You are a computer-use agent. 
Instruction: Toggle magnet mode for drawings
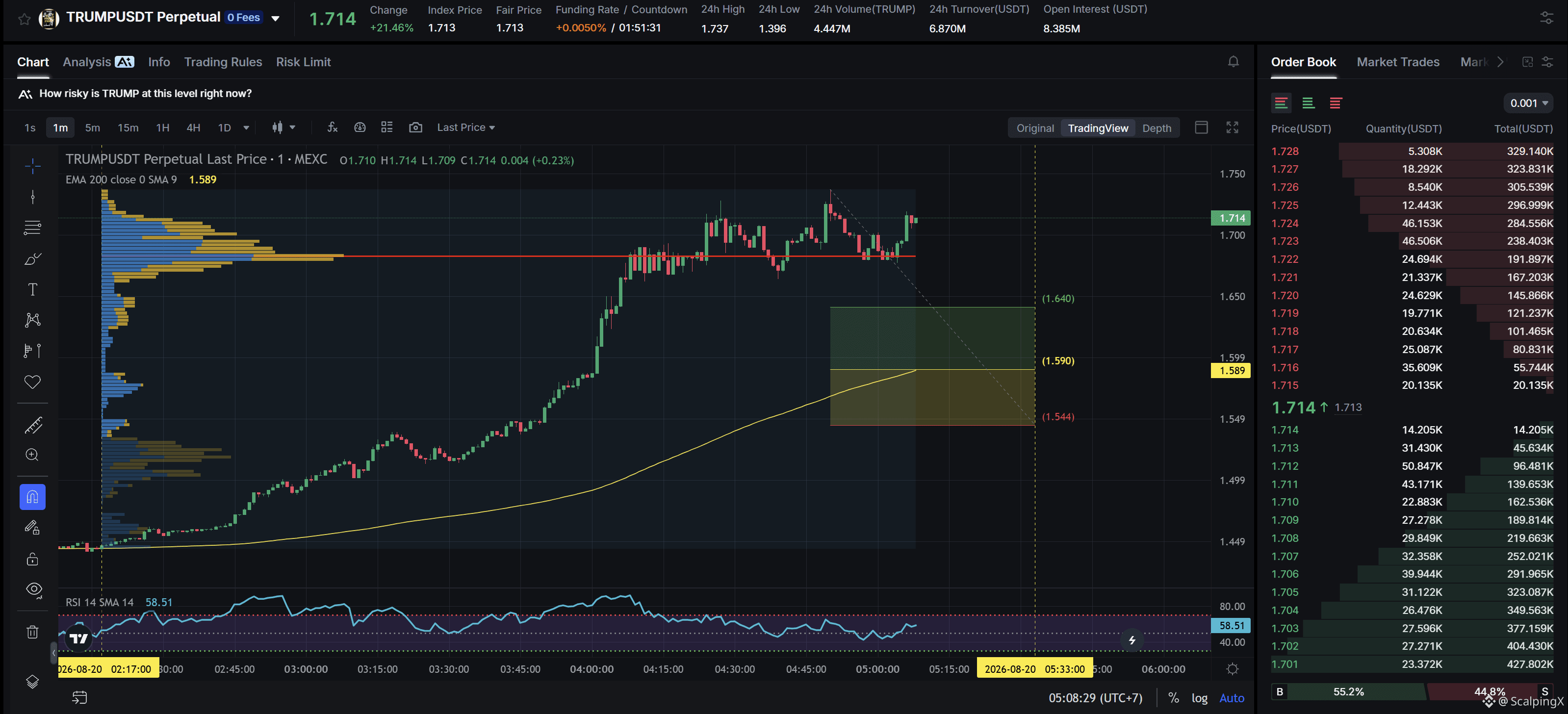33,497
